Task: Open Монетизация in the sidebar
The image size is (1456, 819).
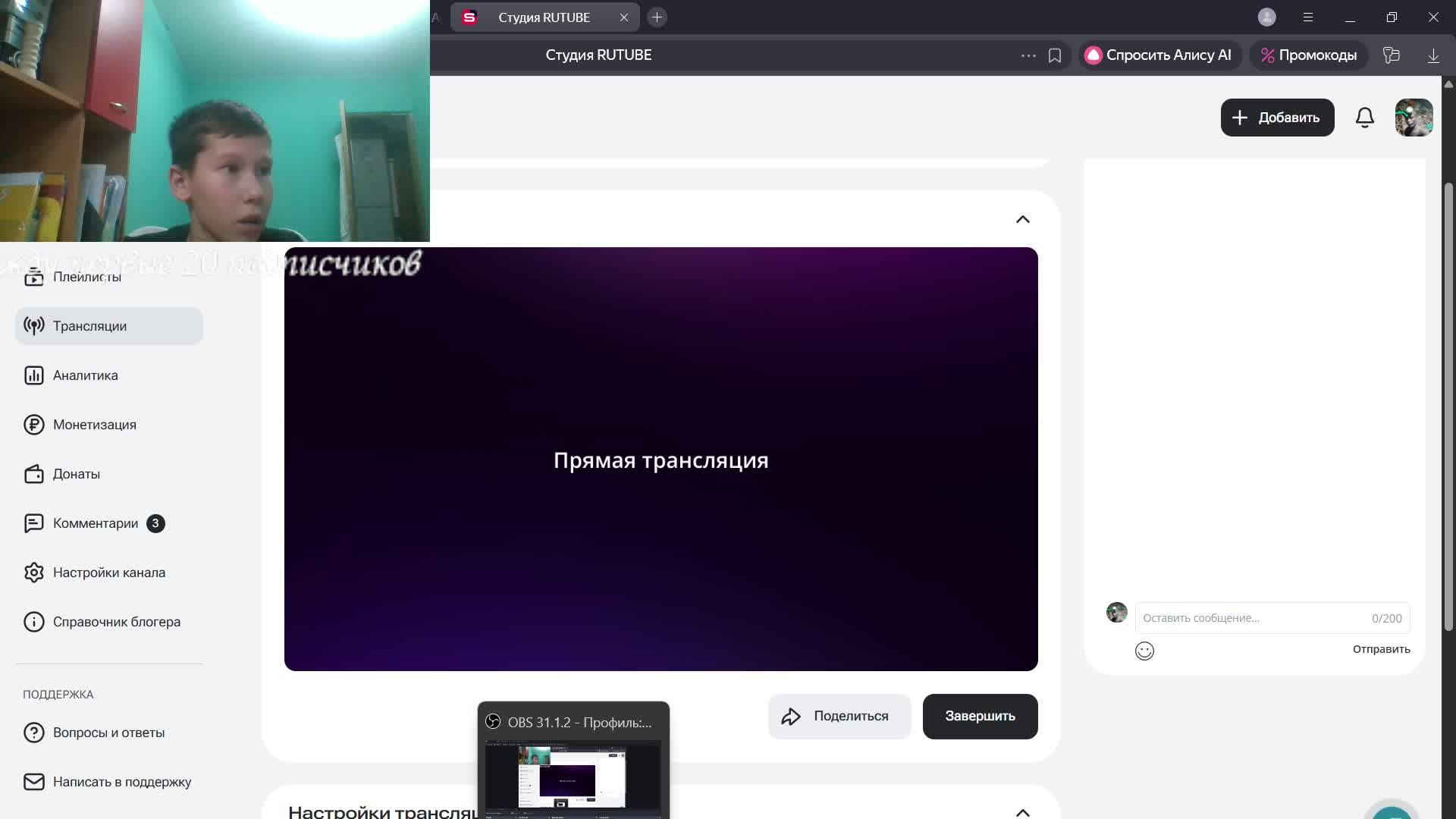Action: [x=94, y=425]
